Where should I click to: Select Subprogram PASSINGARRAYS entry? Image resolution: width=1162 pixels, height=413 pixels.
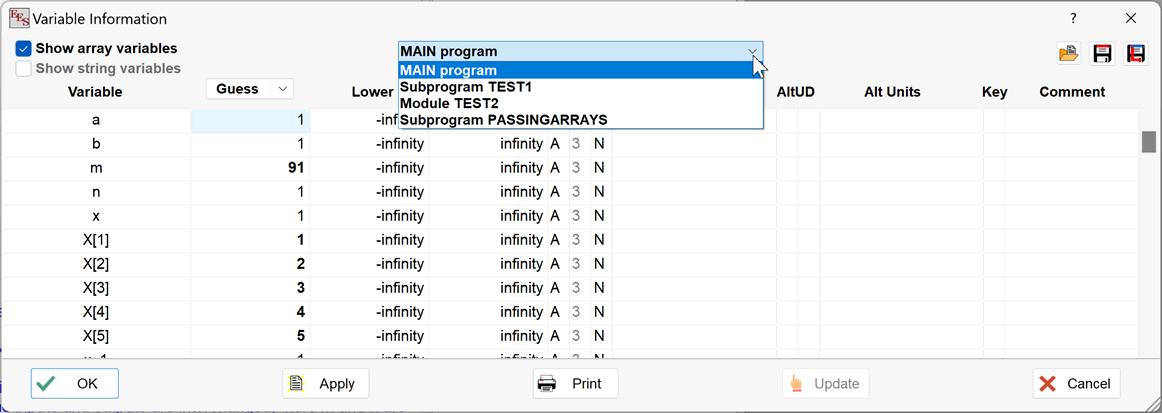point(503,120)
